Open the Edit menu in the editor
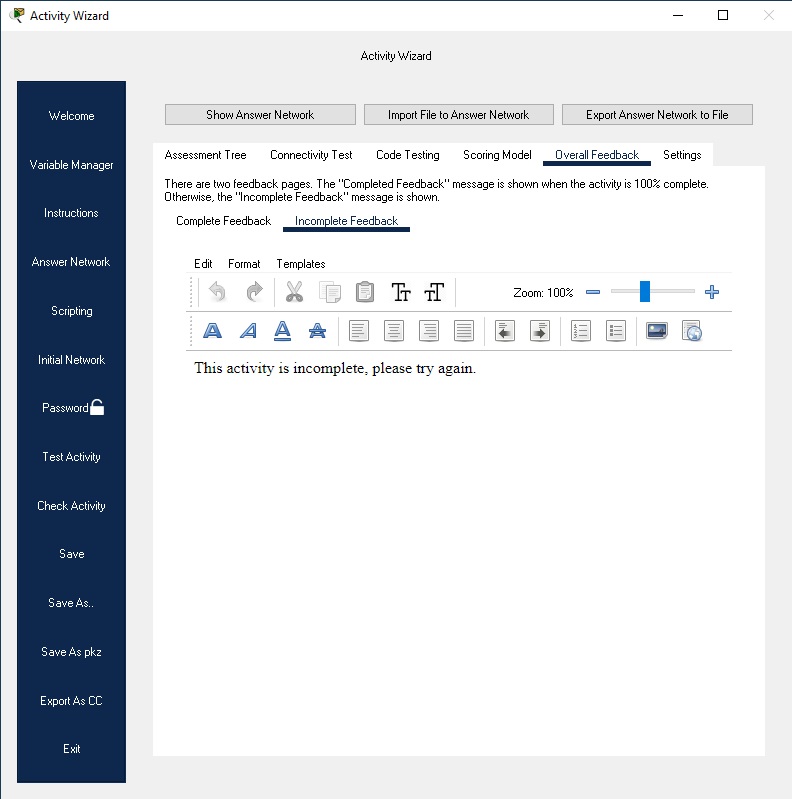The width and height of the screenshot is (792, 799). [203, 264]
